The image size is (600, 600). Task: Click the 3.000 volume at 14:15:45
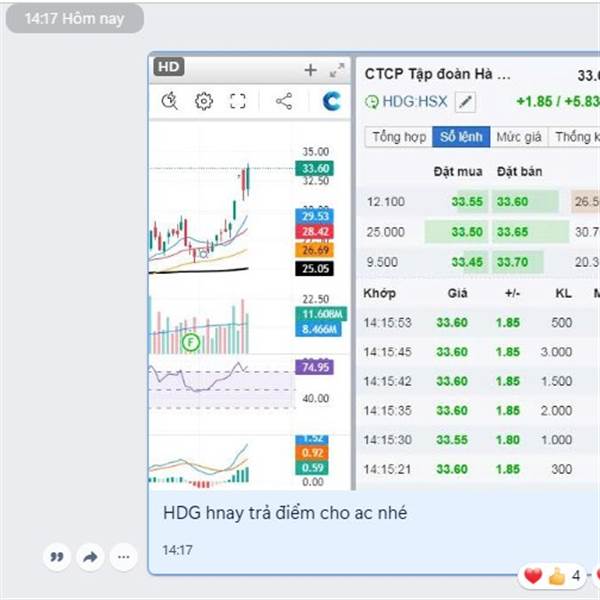pyautogui.click(x=556, y=352)
